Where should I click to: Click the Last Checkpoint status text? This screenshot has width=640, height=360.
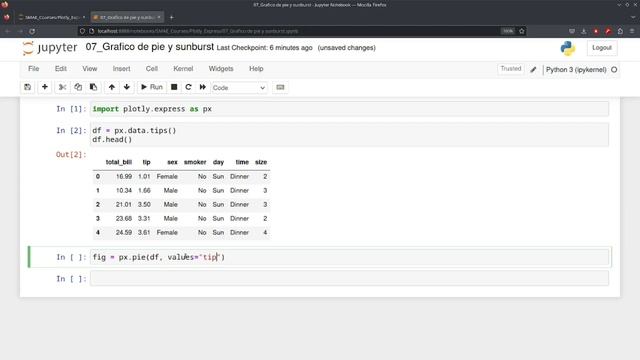click(264, 48)
